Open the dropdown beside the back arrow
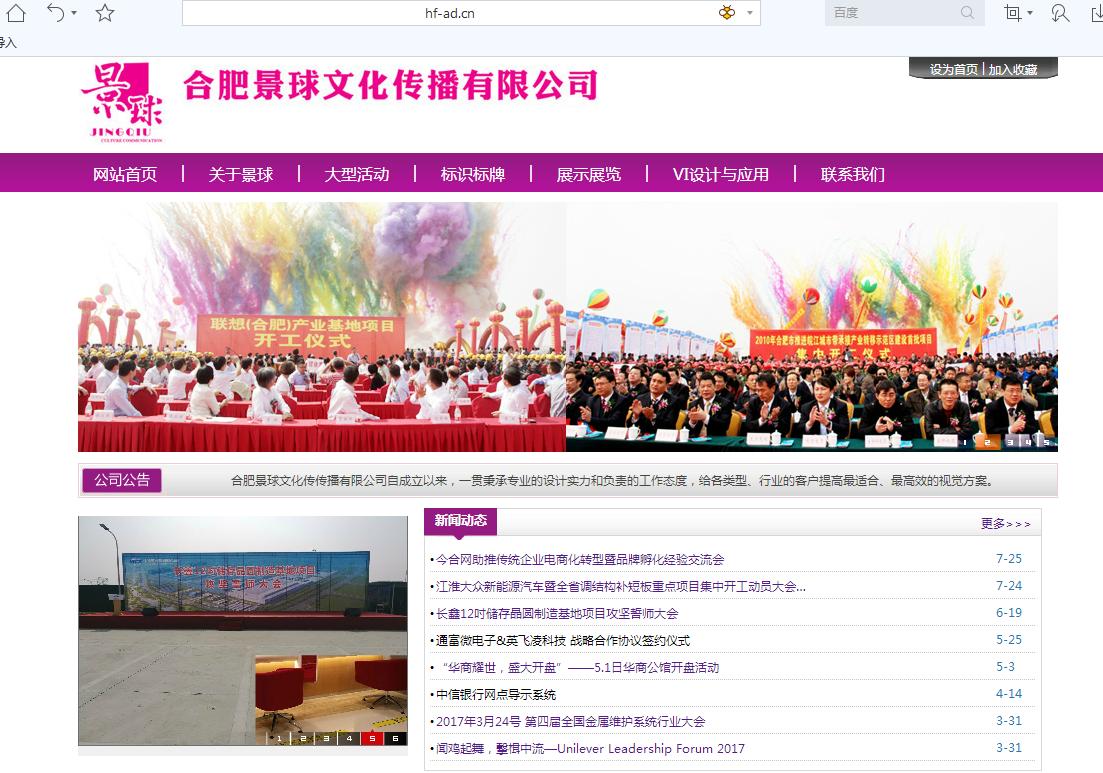Image resolution: width=1103 pixels, height=773 pixels. coord(74,14)
